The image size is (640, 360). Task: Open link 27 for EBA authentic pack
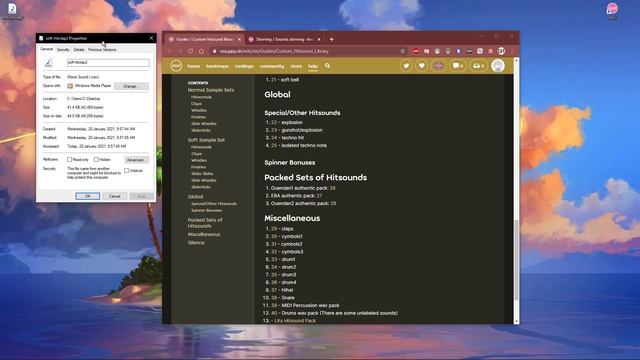click(319, 196)
